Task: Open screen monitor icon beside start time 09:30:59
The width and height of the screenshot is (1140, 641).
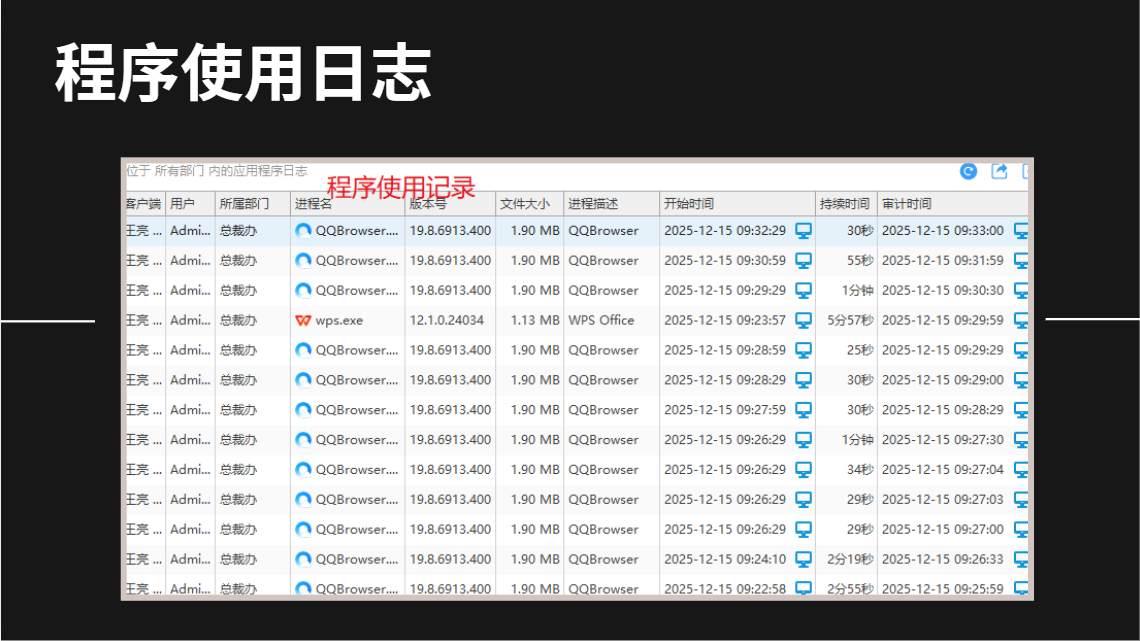Action: 803,261
